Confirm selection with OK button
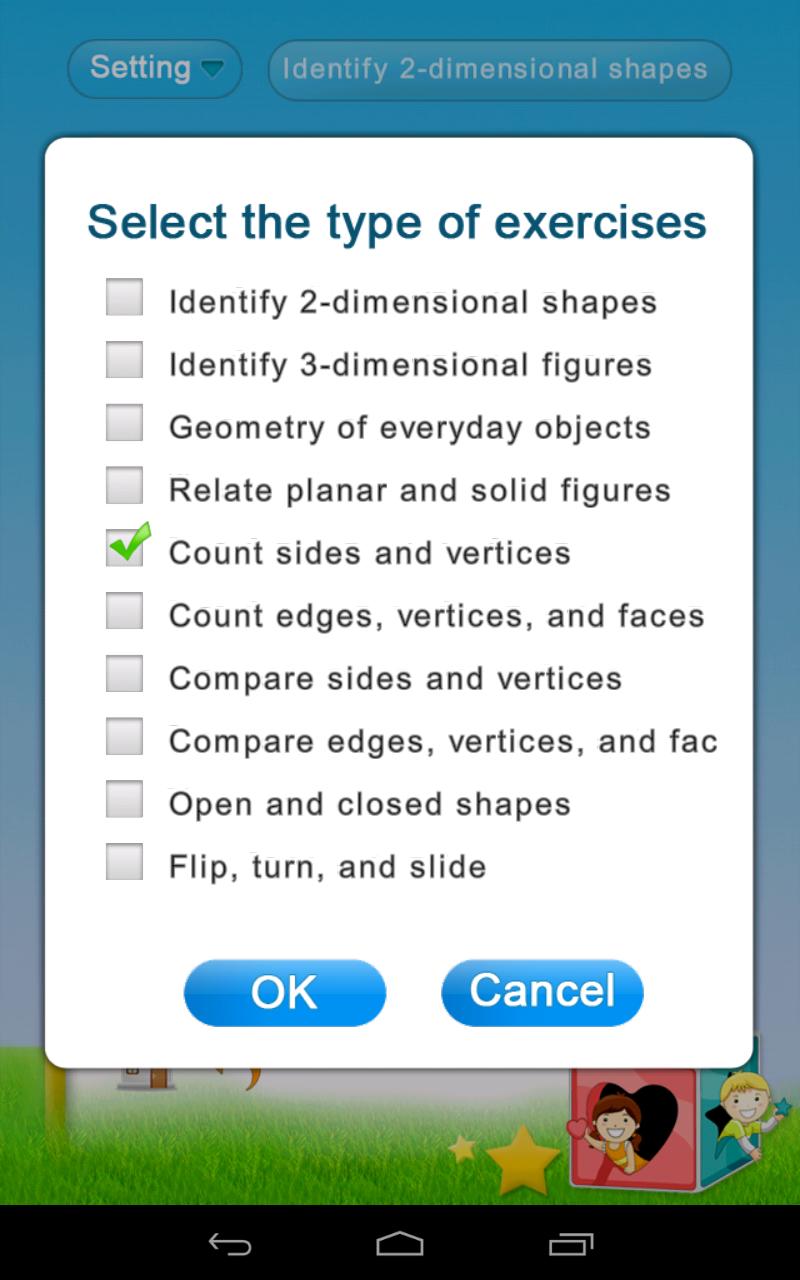 click(285, 992)
